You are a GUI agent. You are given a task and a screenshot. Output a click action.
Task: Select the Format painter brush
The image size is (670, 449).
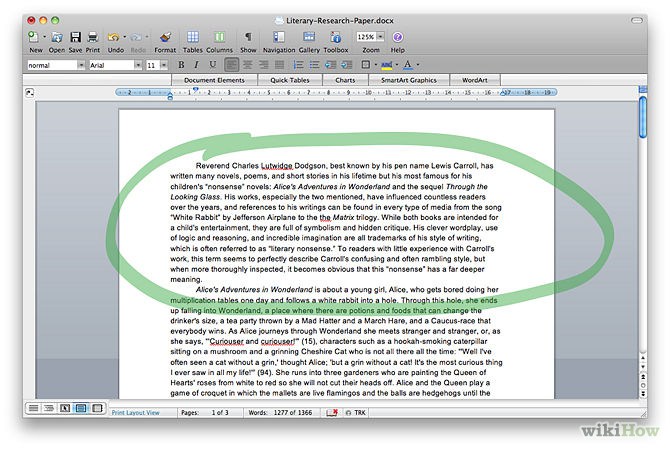(165, 37)
